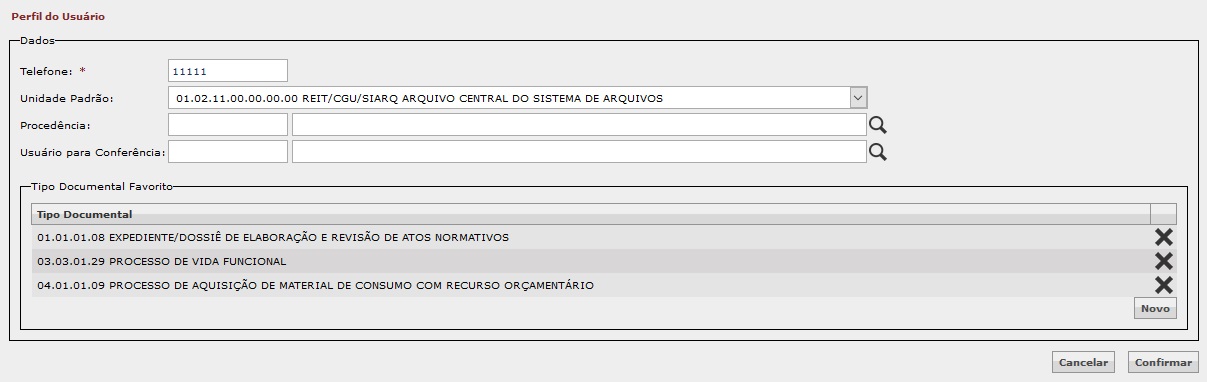Confirm the user profile form
The image size is (1207, 382).
pos(1163,362)
